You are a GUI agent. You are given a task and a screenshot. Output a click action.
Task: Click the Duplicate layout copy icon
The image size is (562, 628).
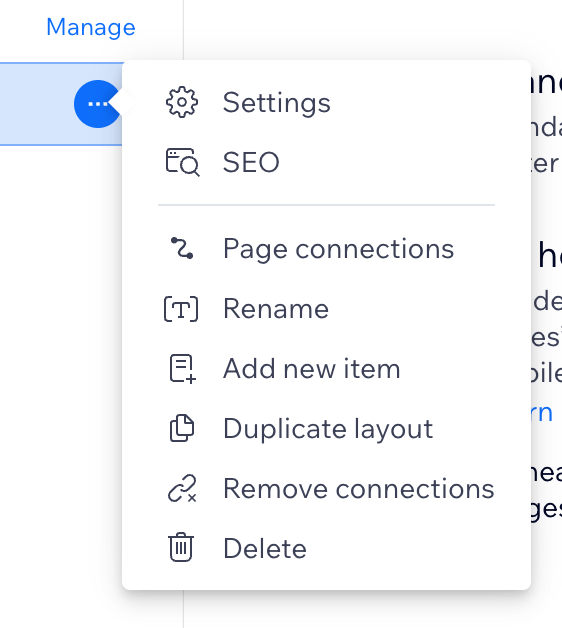pyautogui.click(x=182, y=428)
